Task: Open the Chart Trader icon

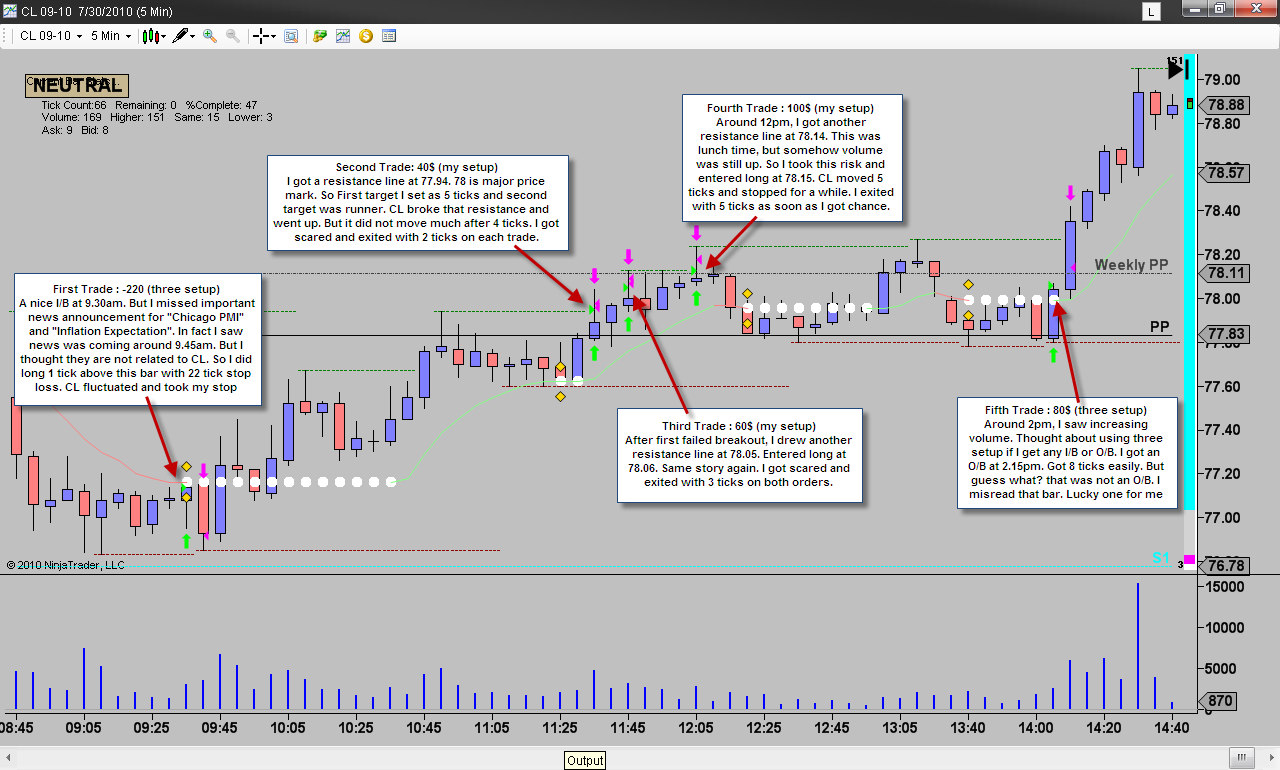Action: point(320,36)
